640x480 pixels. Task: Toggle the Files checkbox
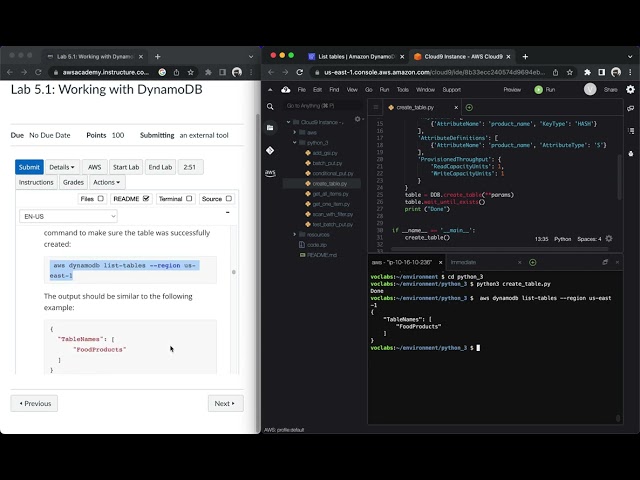point(100,198)
